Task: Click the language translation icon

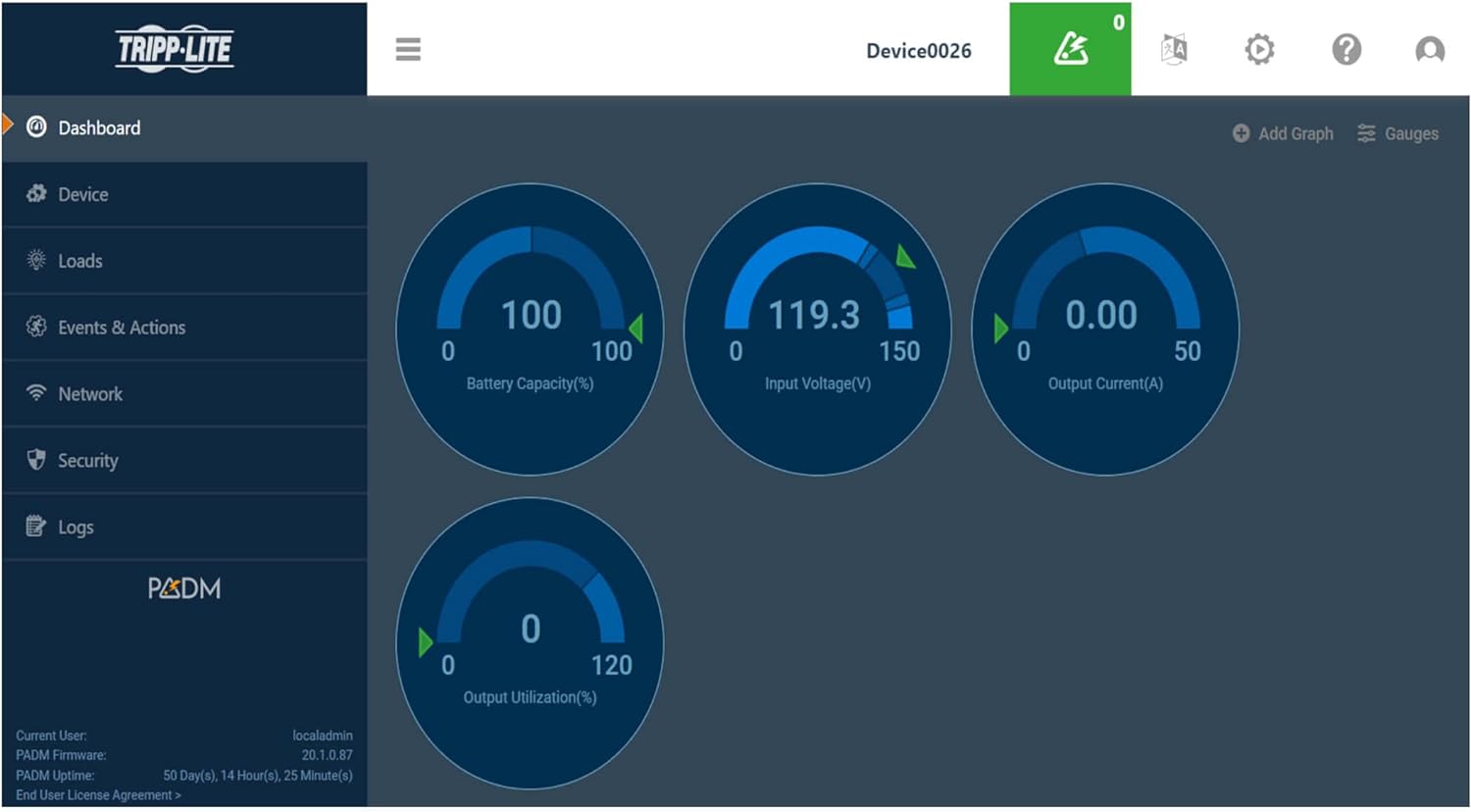Action: tap(1174, 49)
